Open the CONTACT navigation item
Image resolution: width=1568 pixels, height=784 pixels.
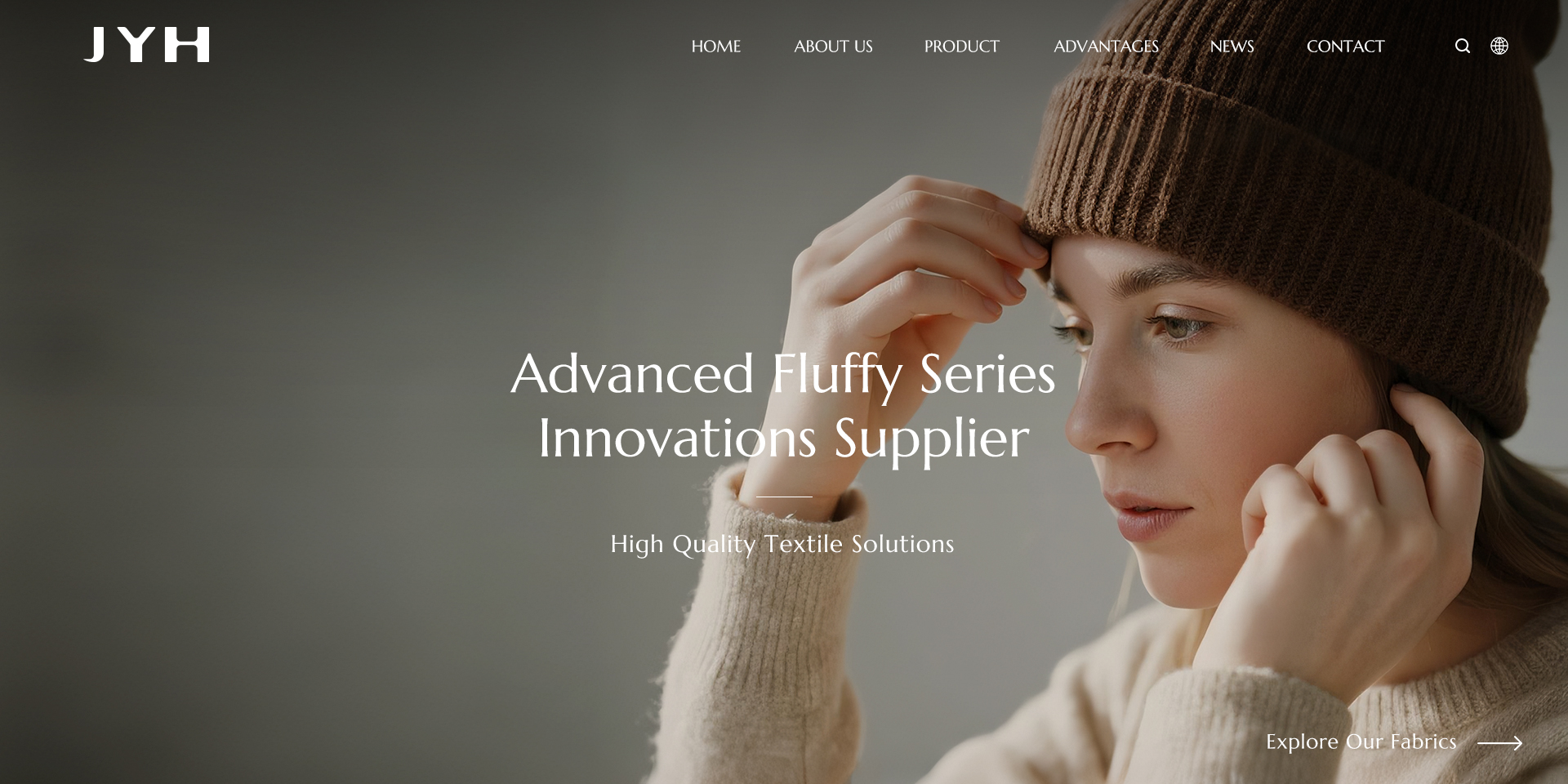(x=1346, y=47)
